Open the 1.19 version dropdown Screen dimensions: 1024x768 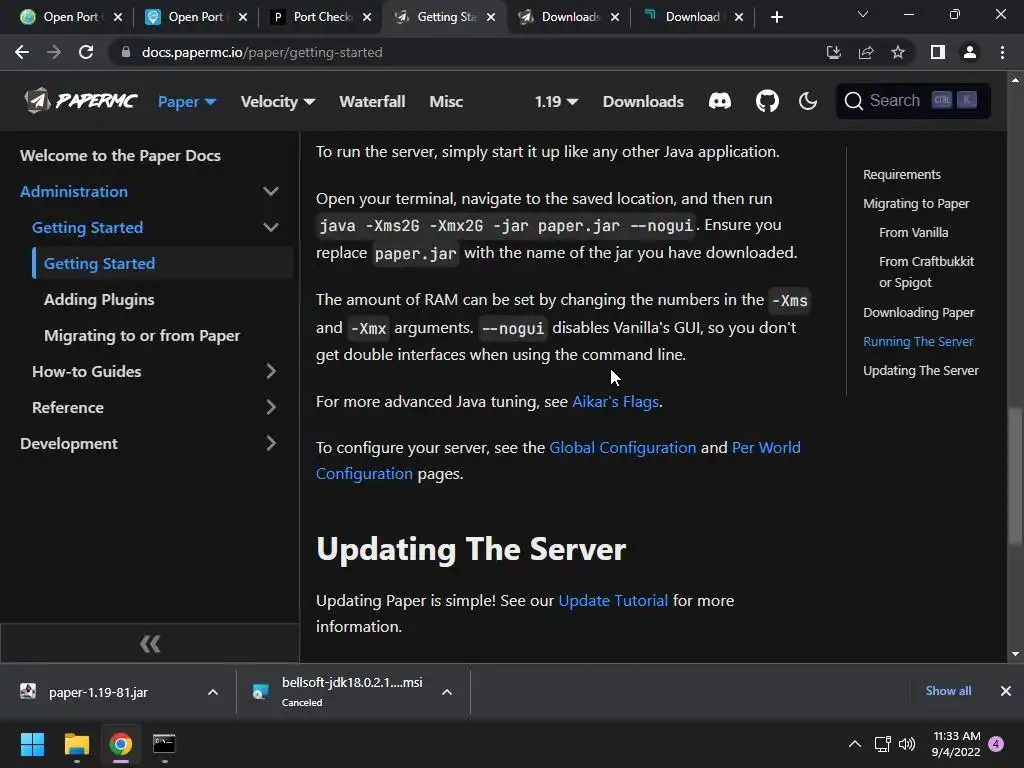pyautogui.click(x=556, y=101)
